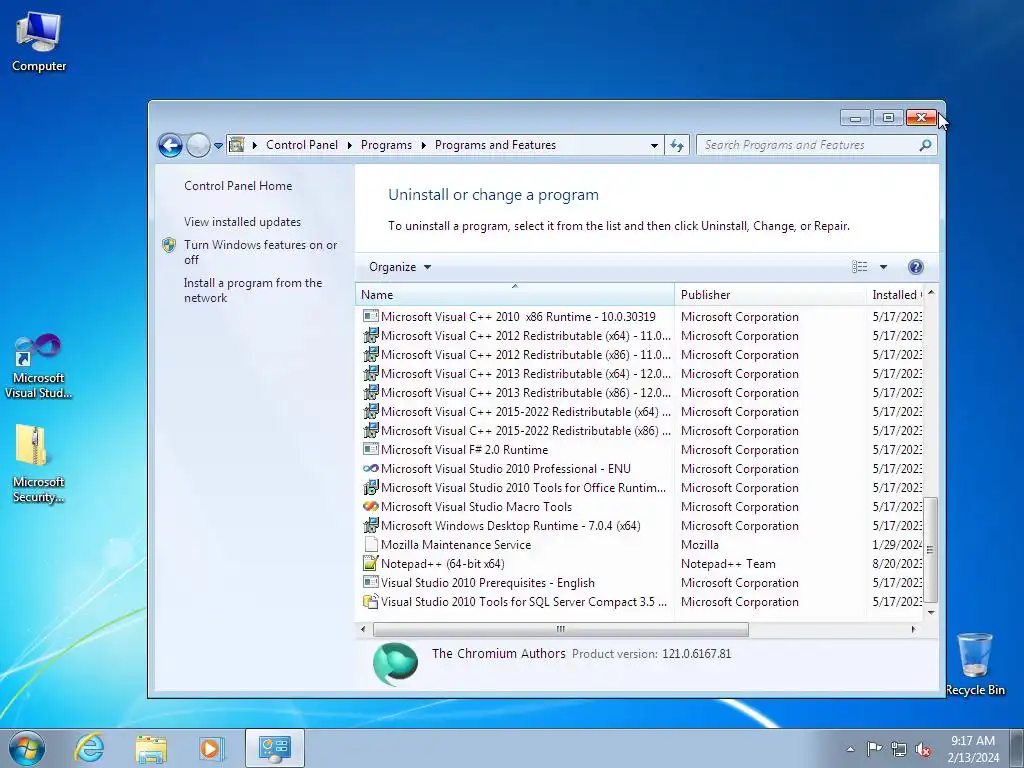
Task: Open the Organize menu
Action: click(x=400, y=266)
